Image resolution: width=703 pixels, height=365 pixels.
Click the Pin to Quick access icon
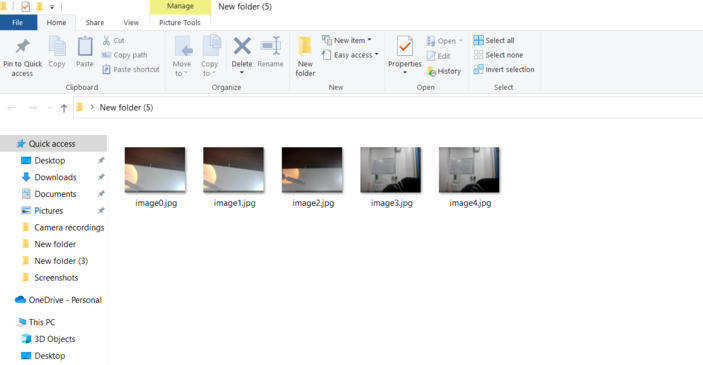22,46
